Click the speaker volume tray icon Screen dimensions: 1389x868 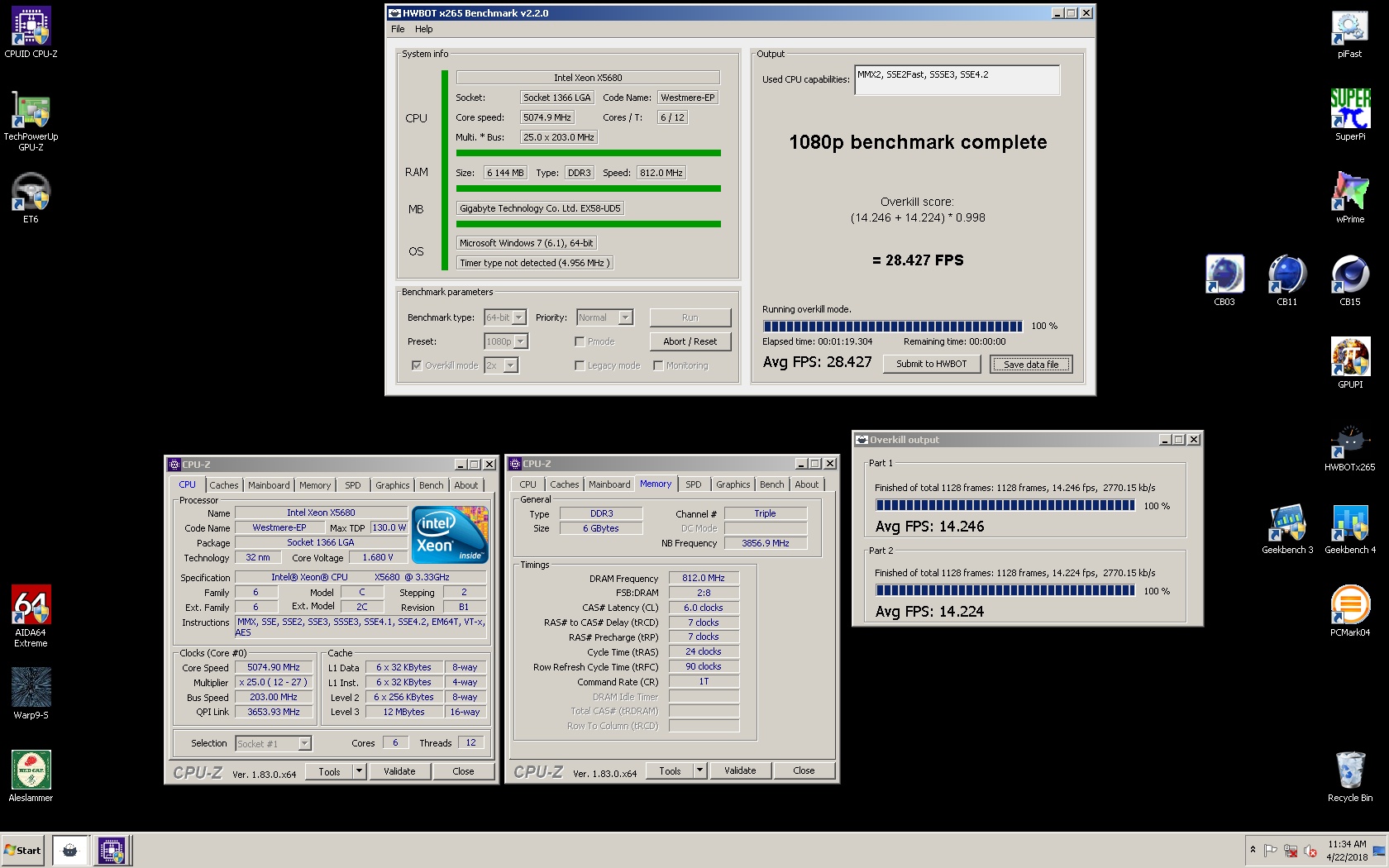pos(1310,850)
